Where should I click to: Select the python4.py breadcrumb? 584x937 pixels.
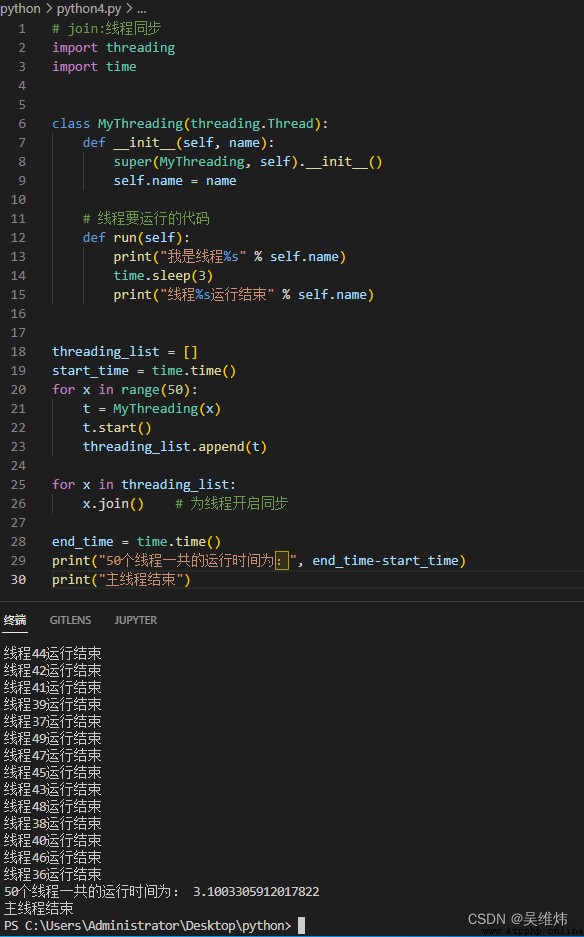[88, 9]
